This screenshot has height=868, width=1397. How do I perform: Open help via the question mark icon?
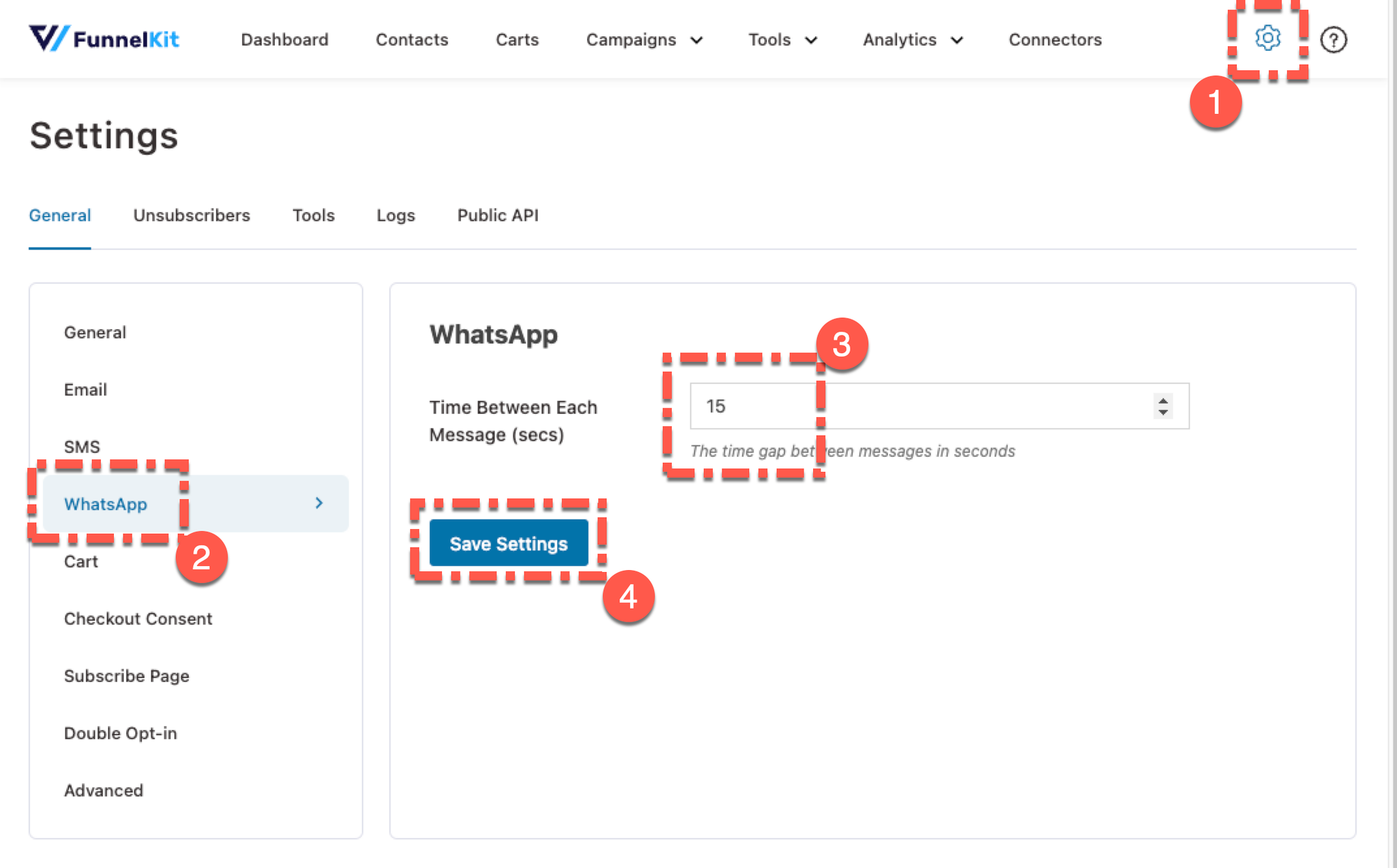tap(1333, 40)
